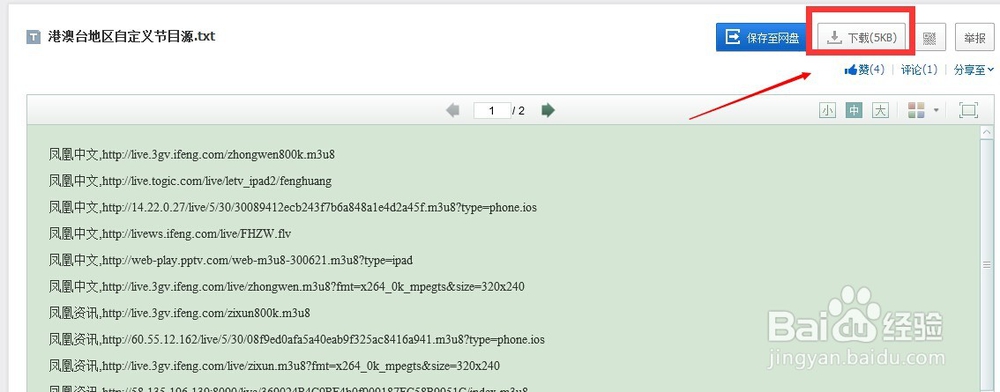1000x392 pixels.
Task: Click the scrollbar up arrow
Action: point(987,132)
